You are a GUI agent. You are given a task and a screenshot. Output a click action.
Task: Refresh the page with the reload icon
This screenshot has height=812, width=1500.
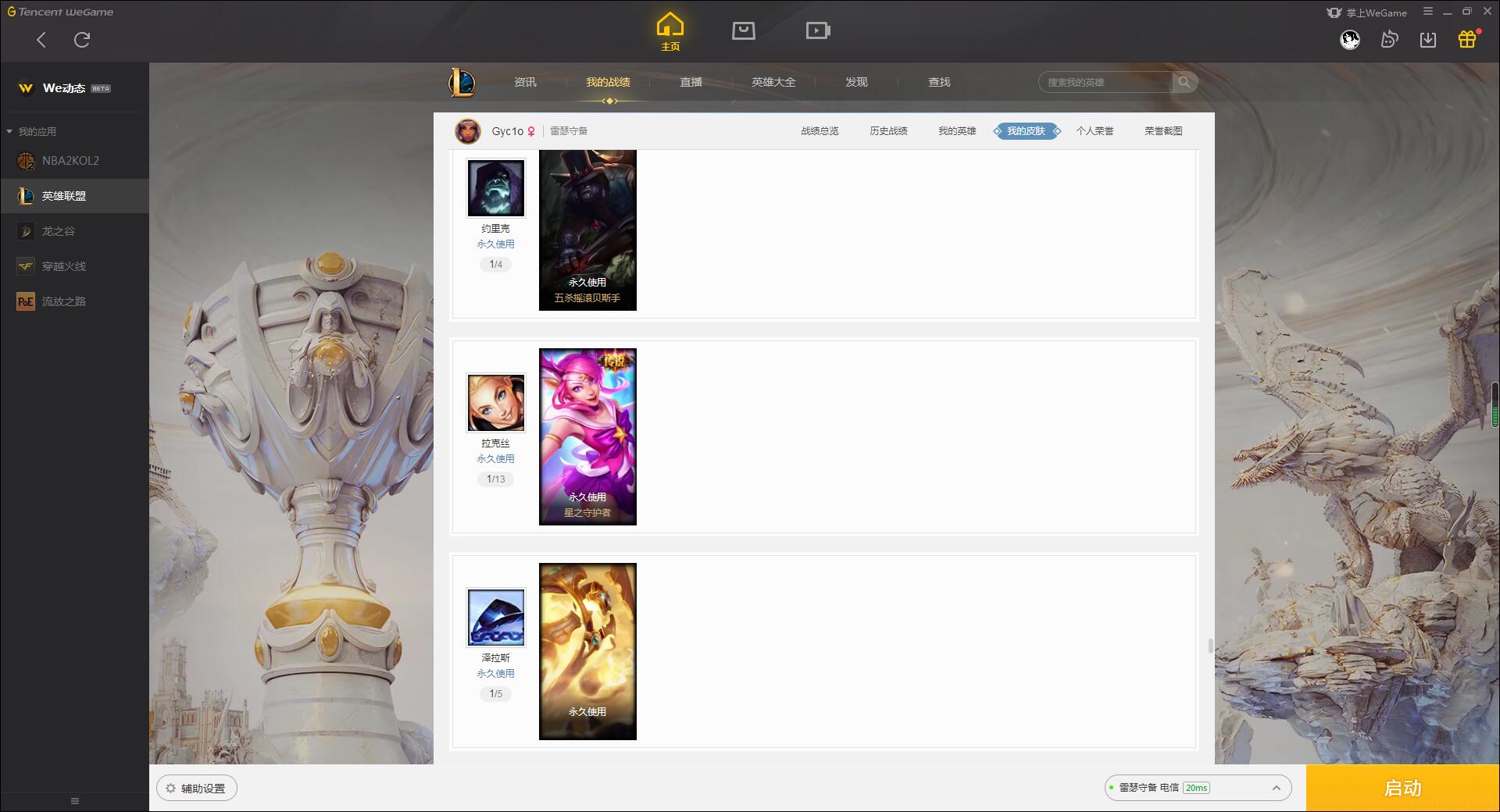point(82,40)
